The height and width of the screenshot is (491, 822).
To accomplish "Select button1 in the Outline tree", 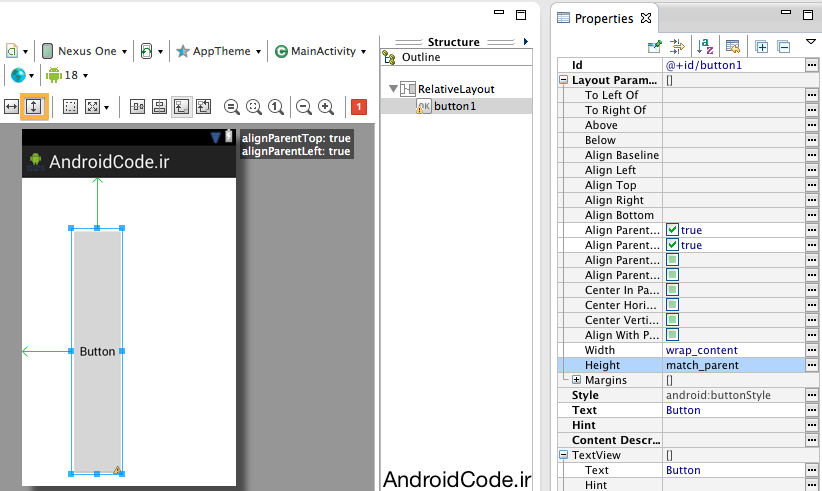I will (454, 106).
